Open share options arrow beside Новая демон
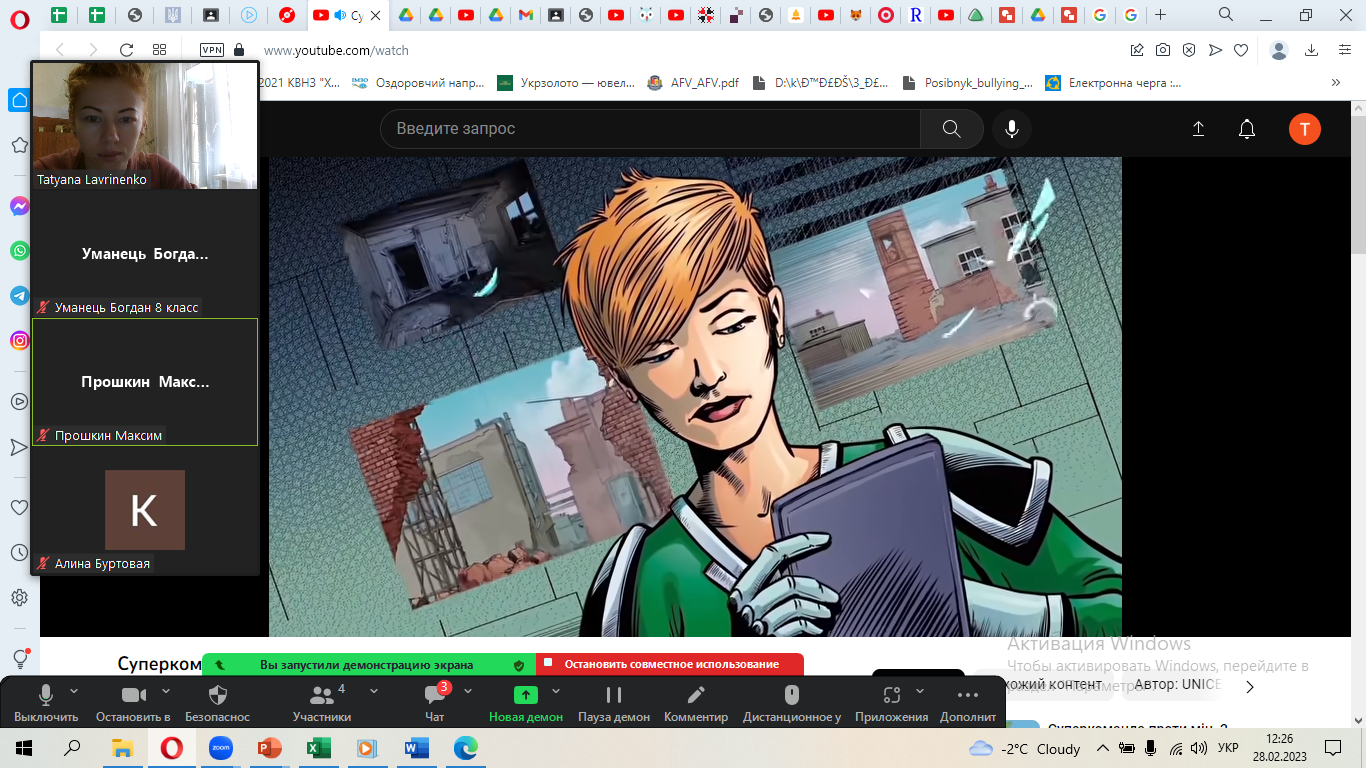This screenshot has height=768, width=1366. (x=556, y=691)
